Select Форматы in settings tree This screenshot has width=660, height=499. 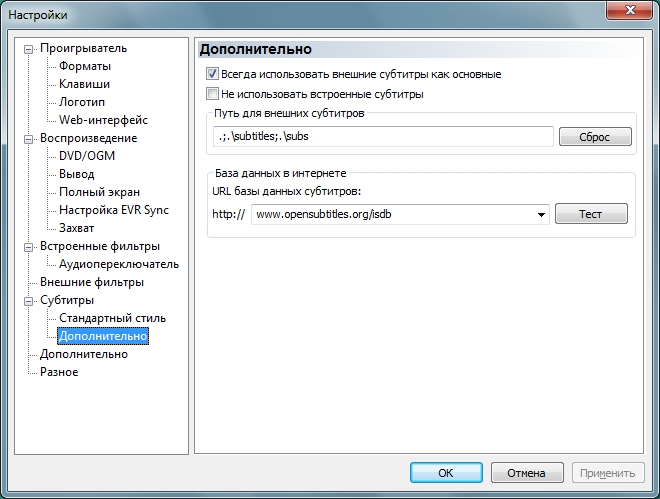point(85,66)
